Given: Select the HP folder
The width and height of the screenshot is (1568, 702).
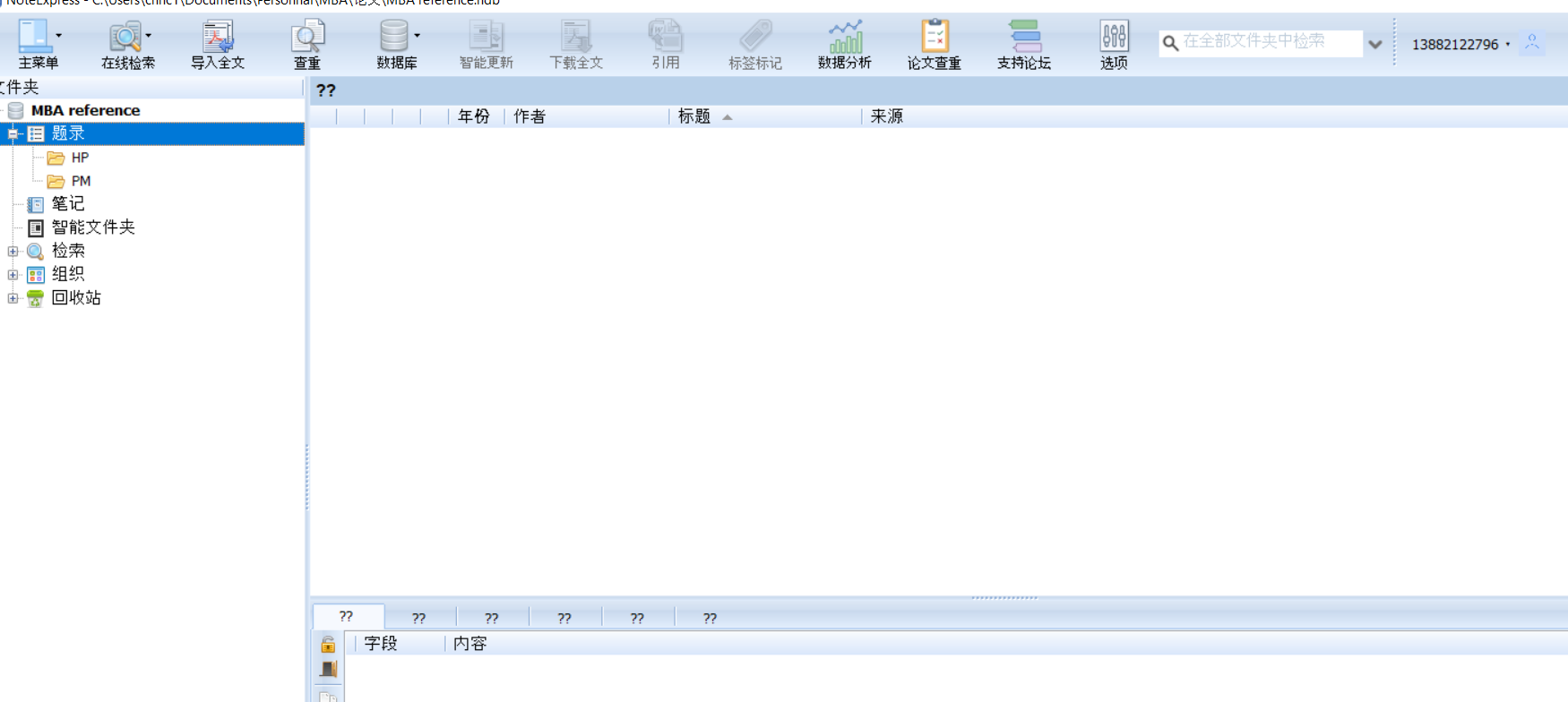Looking at the screenshot, I should (80, 158).
